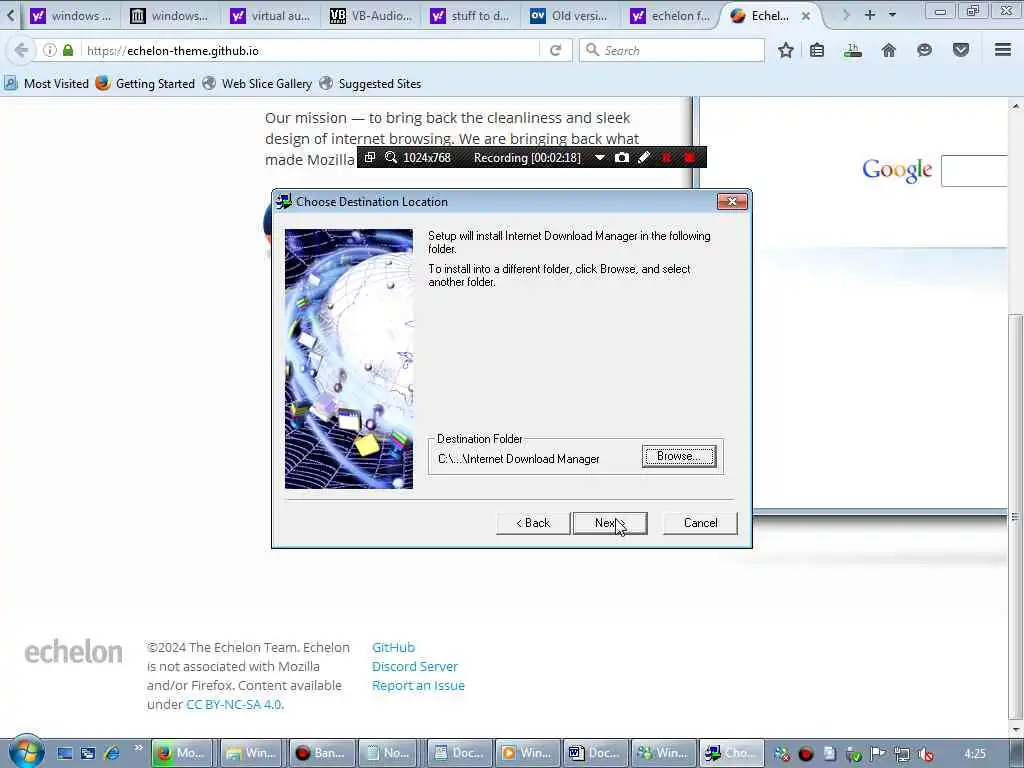Click the page's vertical scrollbar thumb

[x=1016, y=516]
